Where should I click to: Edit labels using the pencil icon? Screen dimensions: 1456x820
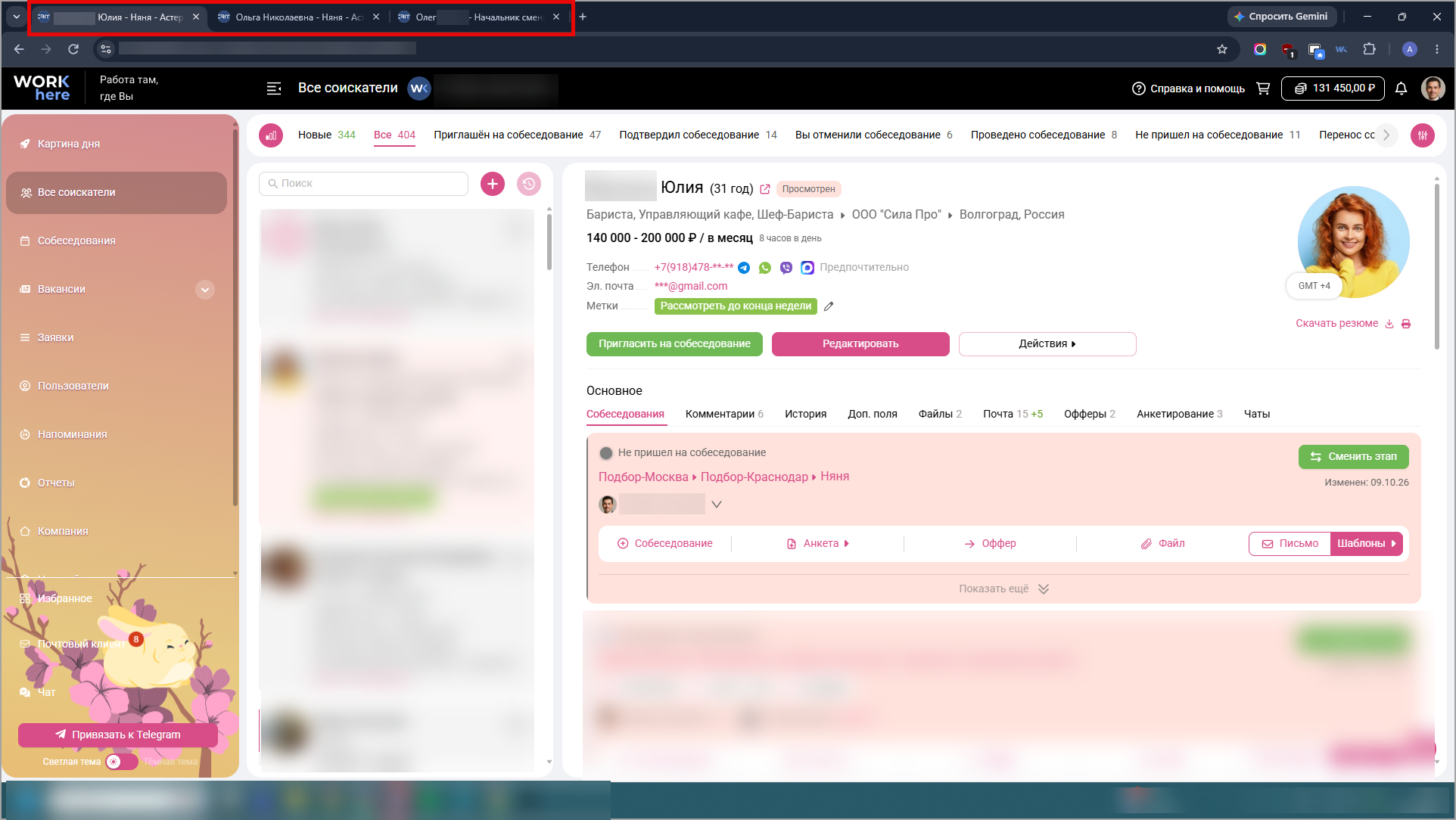[829, 306]
